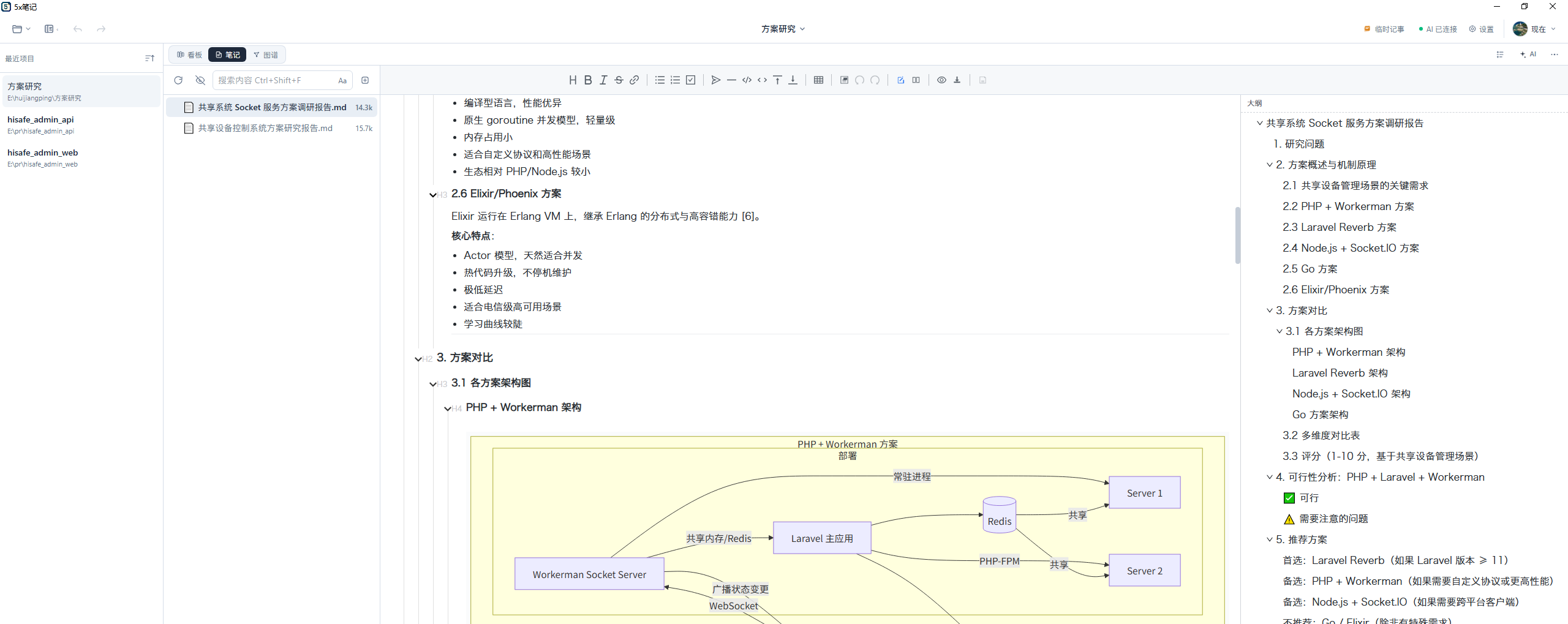
Task: Collapse the PHP + Workerman 架构 heading in editor
Action: 448,408
